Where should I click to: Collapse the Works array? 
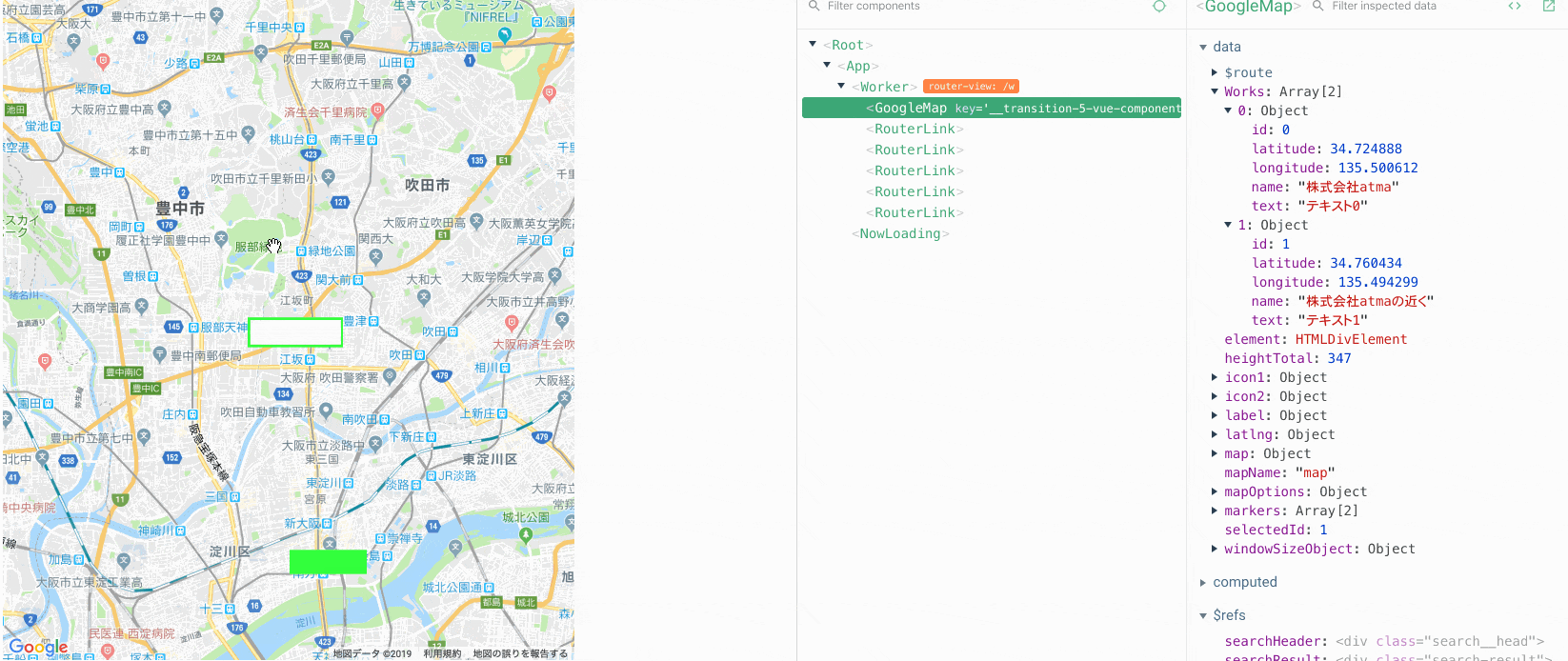[x=1215, y=91]
